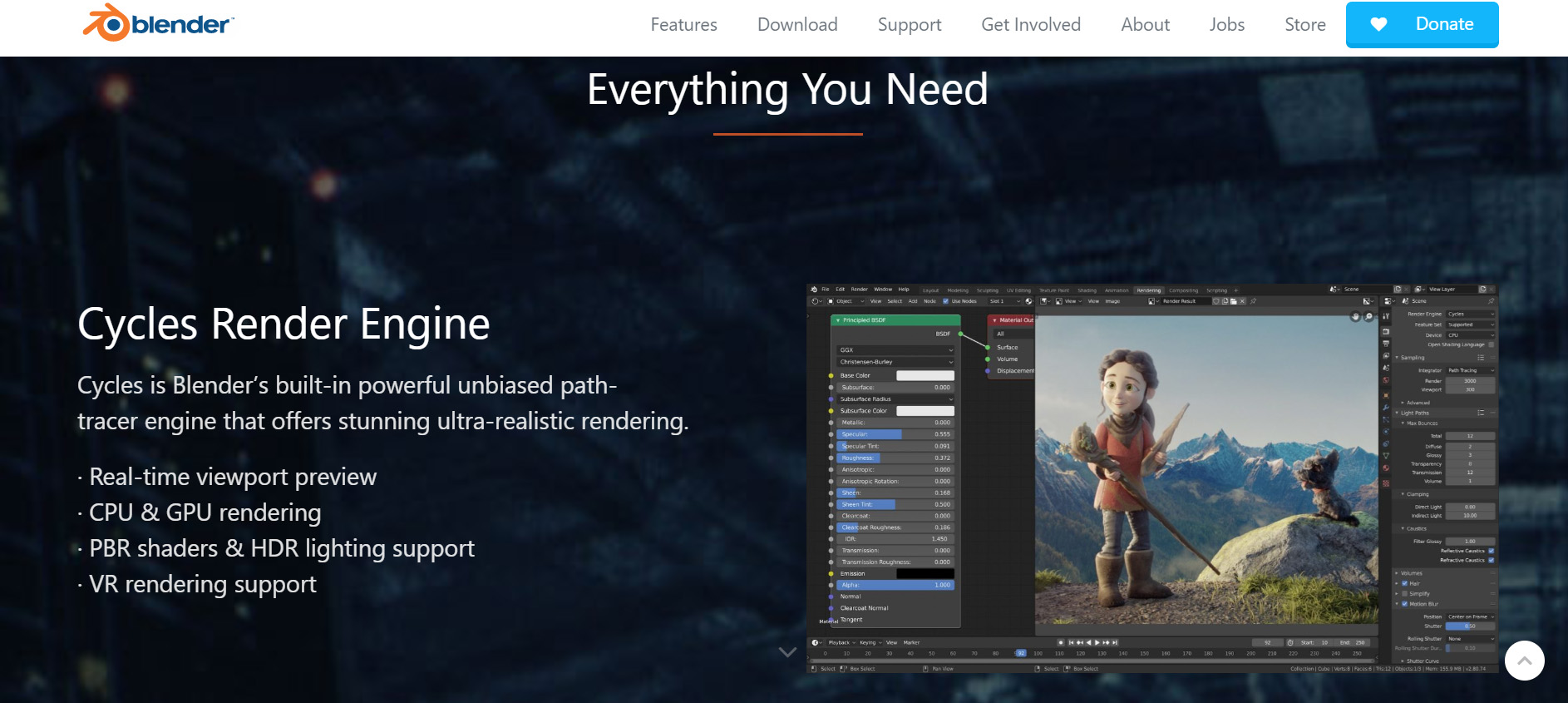Click the zoom magnifier icon in the render view
The height and width of the screenshot is (703, 1568).
pyautogui.click(x=1368, y=316)
